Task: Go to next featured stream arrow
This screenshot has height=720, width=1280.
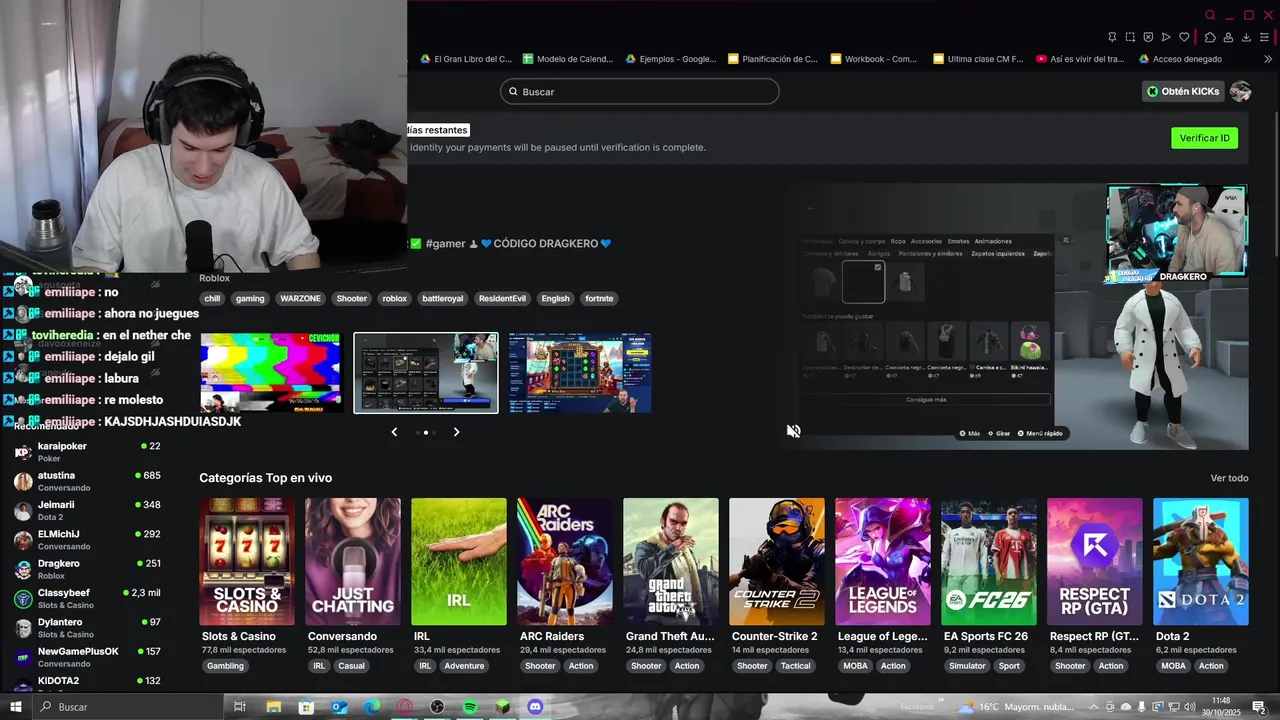Action: point(456,432)
